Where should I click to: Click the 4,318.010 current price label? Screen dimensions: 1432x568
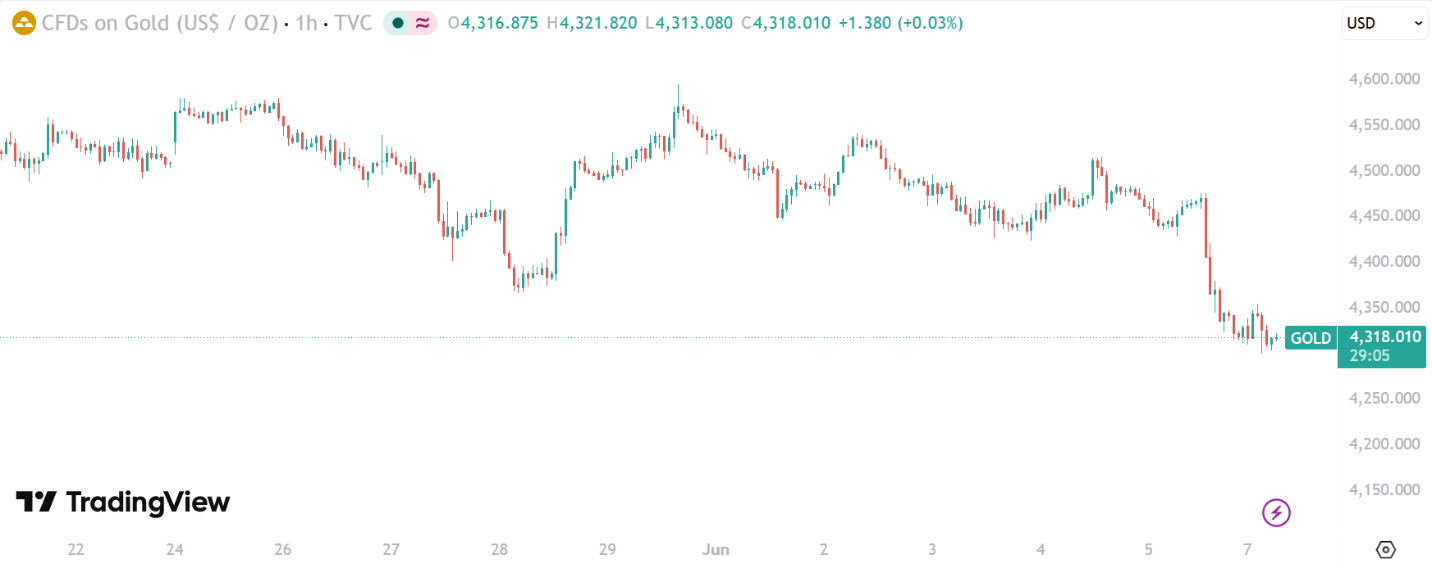click(1385, 337)
